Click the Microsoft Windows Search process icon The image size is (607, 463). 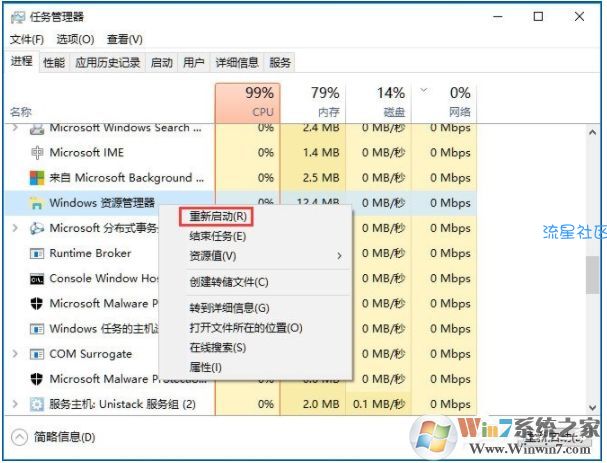coord(37,129)
